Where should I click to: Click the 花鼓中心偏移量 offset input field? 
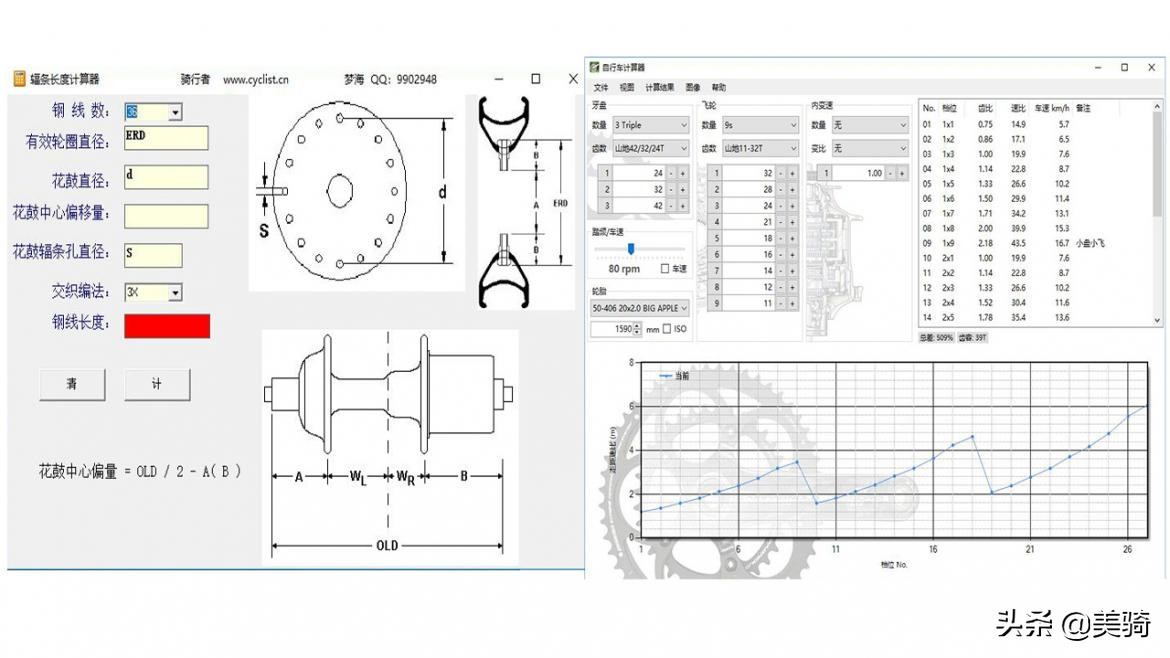click(x=166, y=216)
